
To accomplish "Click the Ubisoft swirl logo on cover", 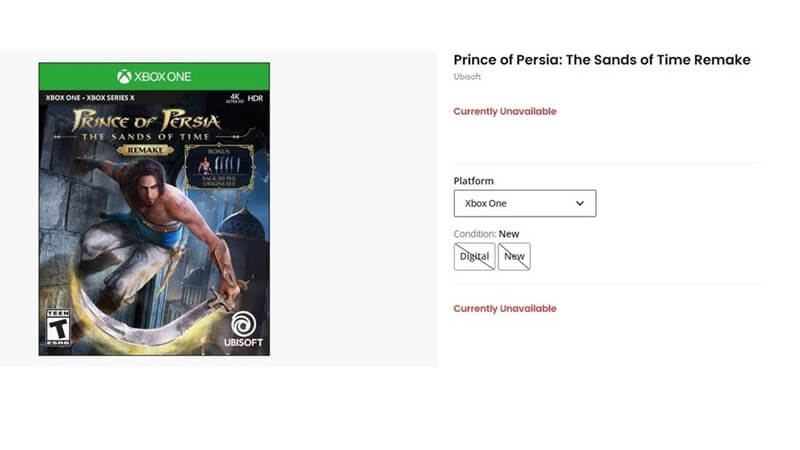I will pyautogui.click(x=243, y=325).
